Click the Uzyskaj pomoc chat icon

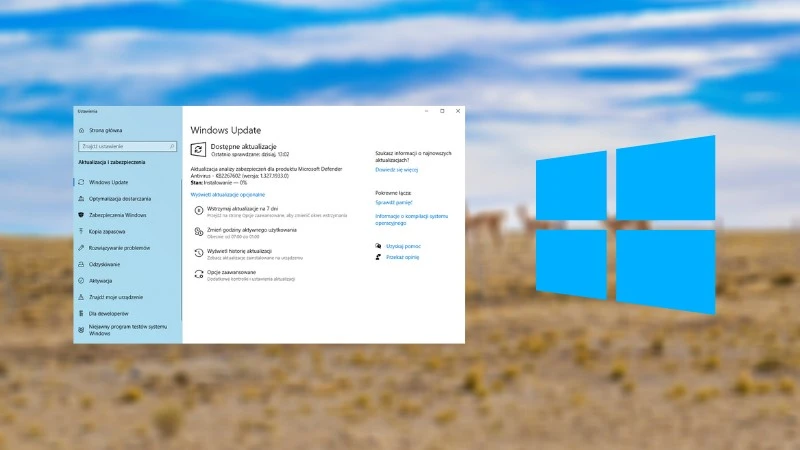coord(378,246)
